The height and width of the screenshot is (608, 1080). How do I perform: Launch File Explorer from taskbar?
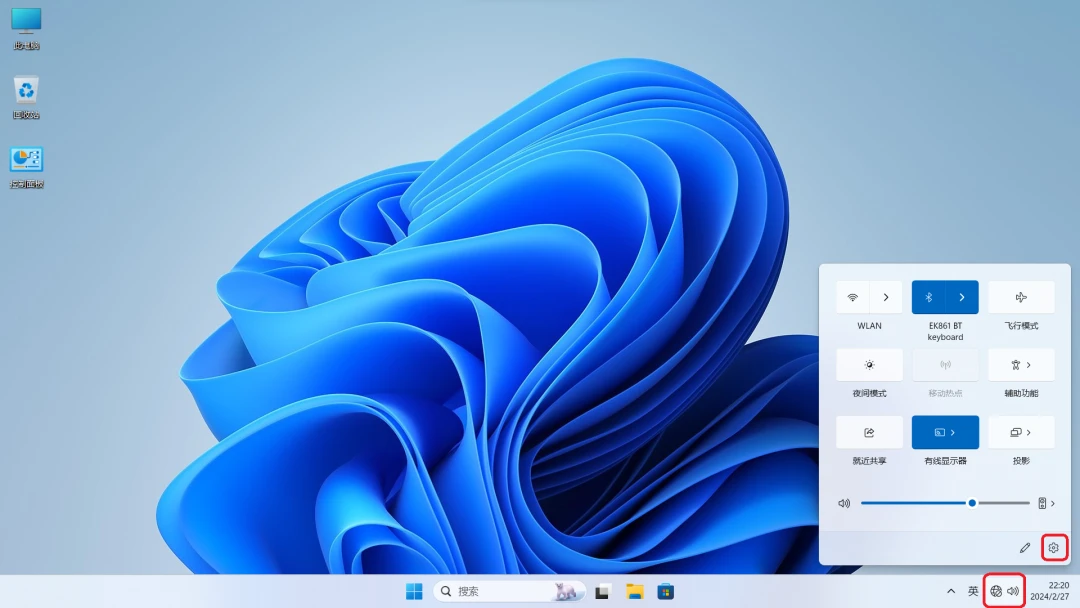pyautogui.click(x=634, y=591)
